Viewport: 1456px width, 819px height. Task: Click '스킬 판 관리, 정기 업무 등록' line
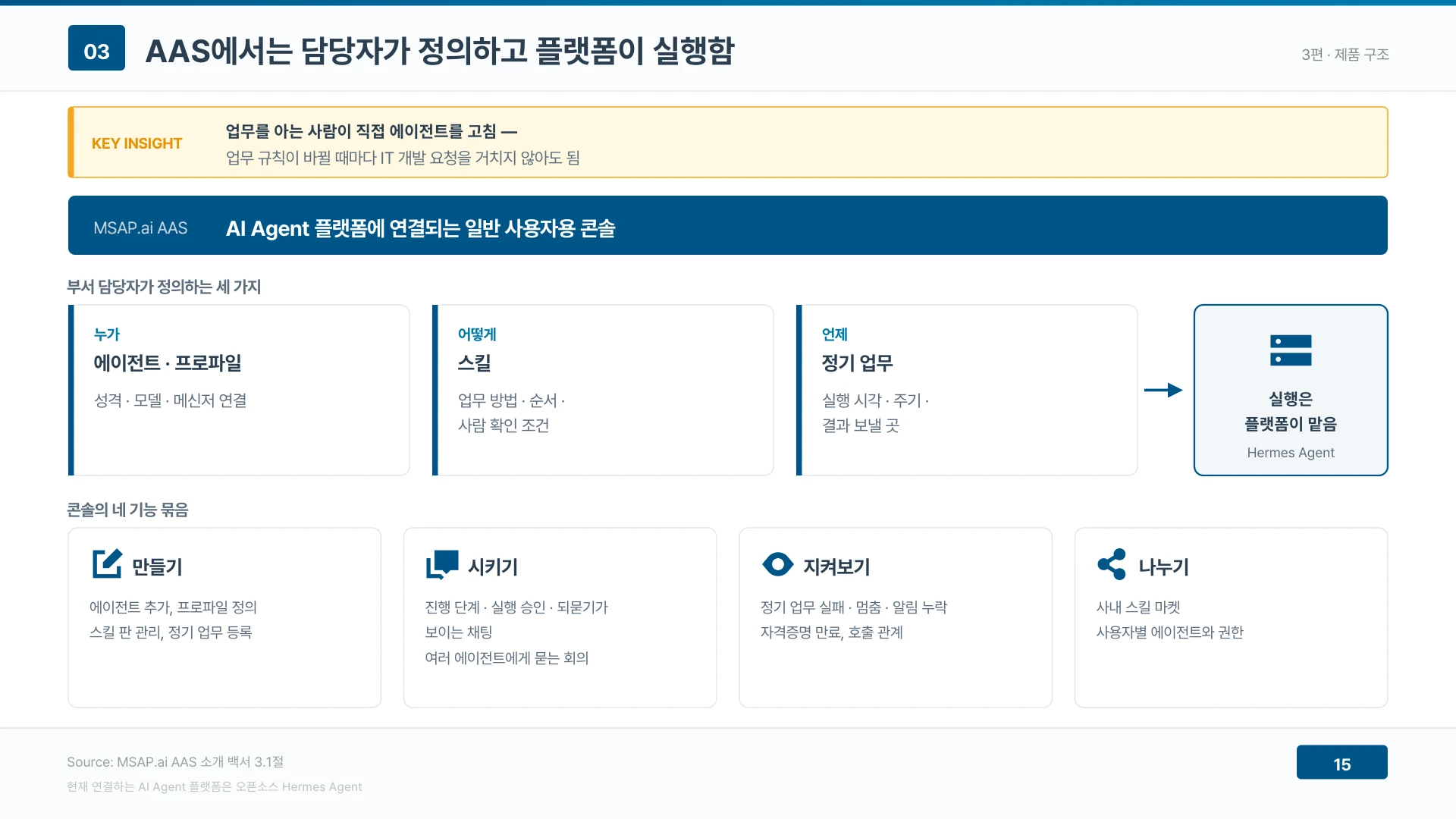[x=171, y=632]
